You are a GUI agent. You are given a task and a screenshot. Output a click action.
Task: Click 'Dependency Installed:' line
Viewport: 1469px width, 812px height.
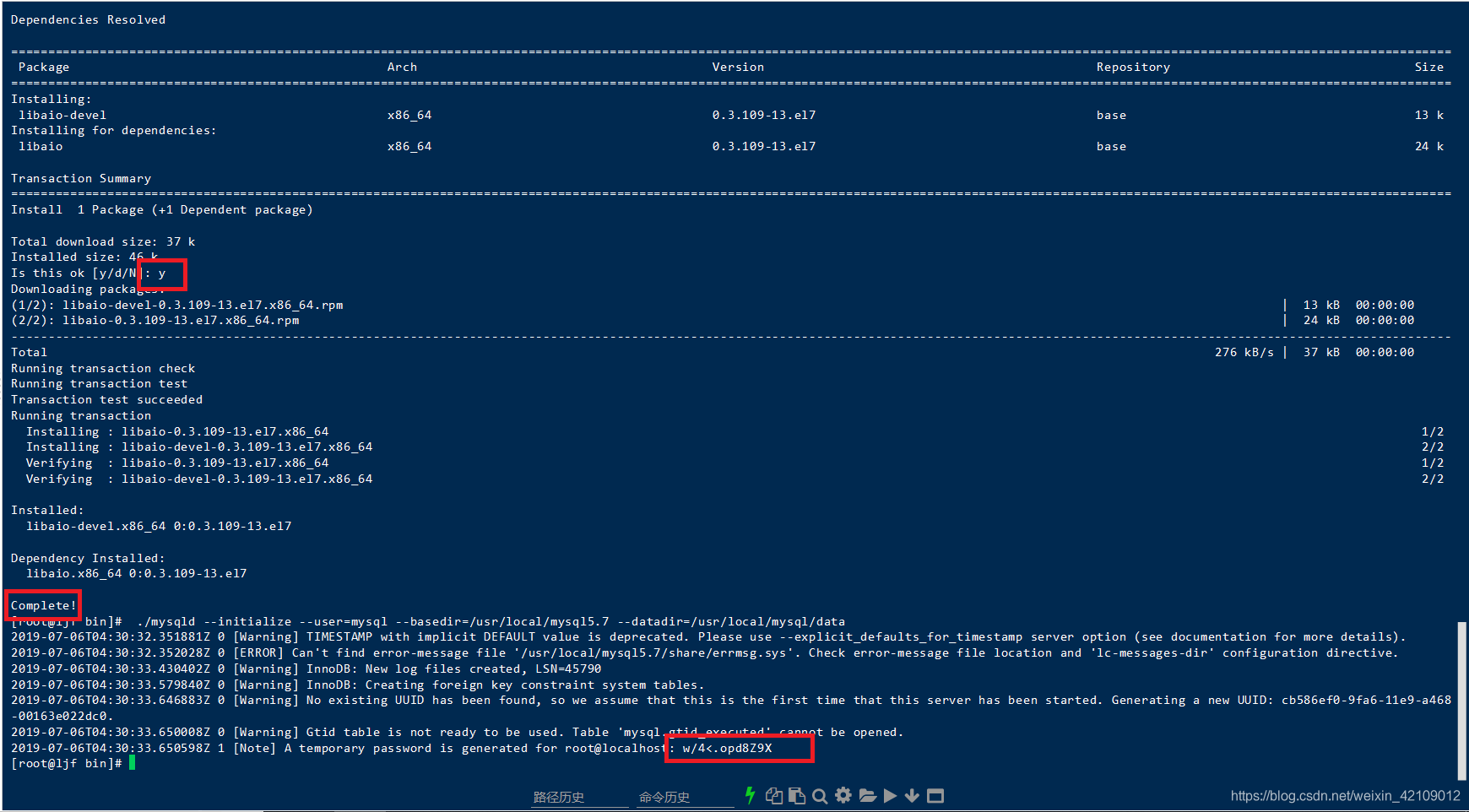[x=88, y=558]
